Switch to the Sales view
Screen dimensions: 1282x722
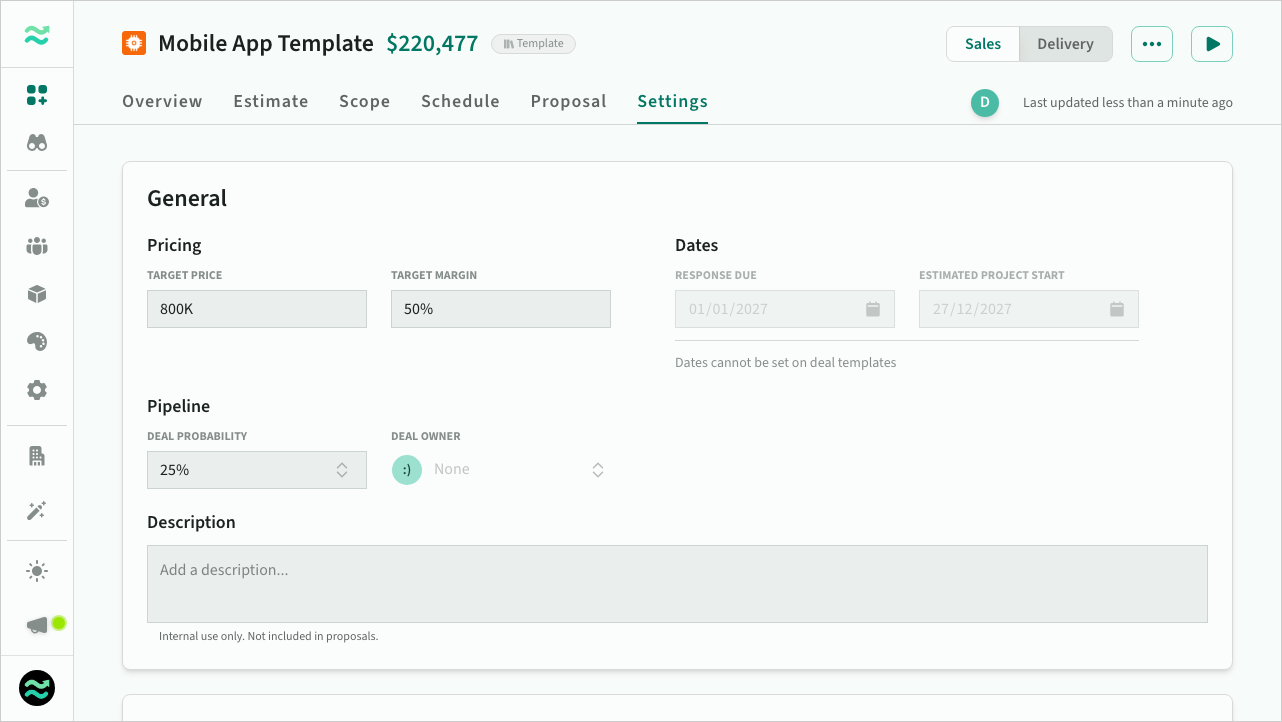coord(982,44)
